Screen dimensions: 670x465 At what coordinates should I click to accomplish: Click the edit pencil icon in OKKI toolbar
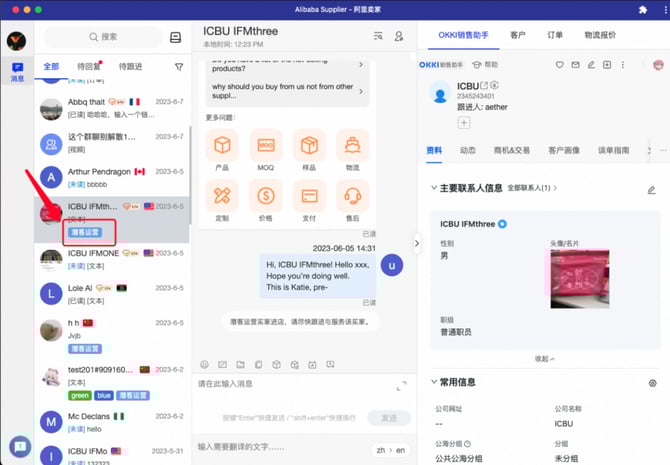tap(591, 65)
